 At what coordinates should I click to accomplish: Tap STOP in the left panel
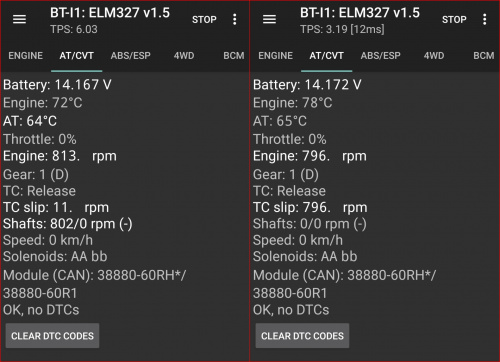coord(204,20)
